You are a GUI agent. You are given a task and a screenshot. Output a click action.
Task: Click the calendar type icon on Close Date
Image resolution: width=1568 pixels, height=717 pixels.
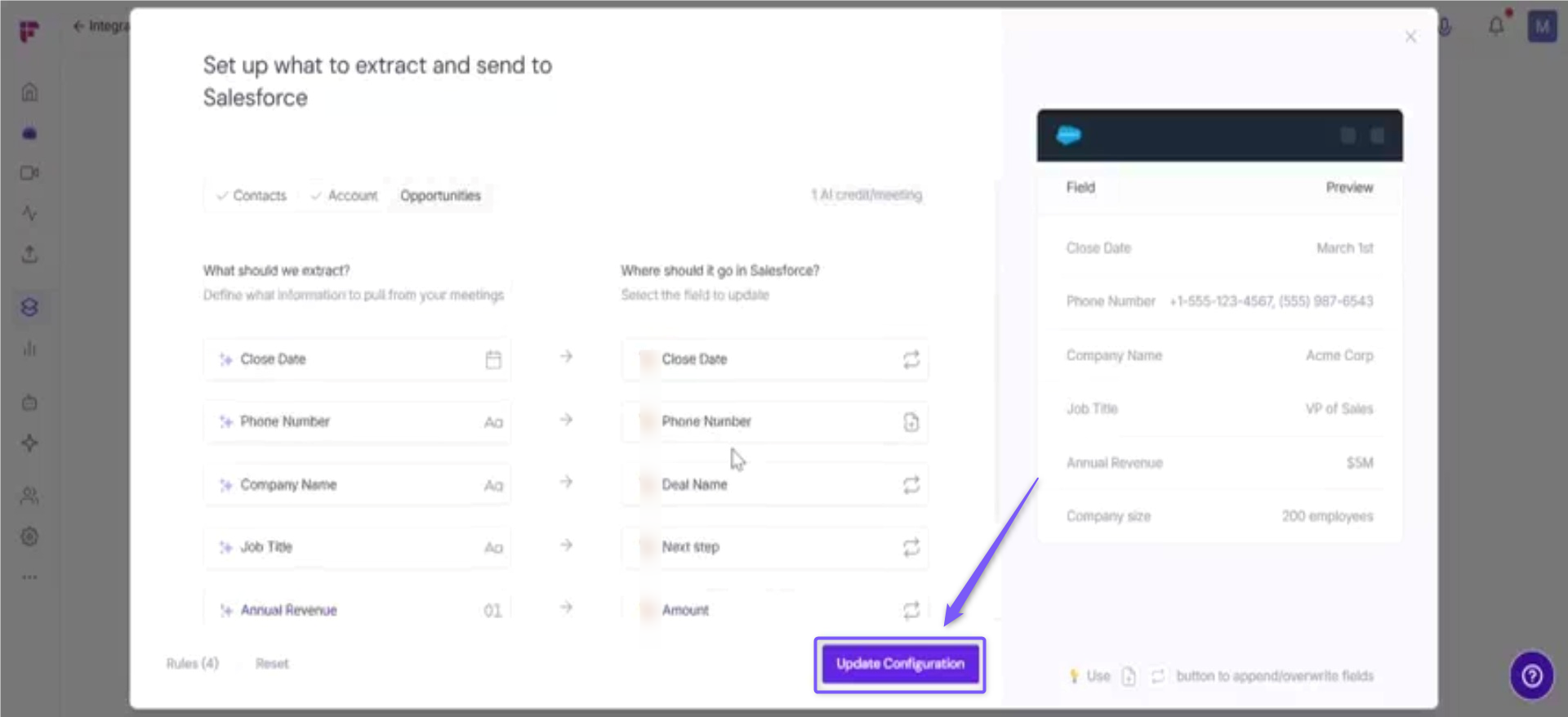pos(493,360)
